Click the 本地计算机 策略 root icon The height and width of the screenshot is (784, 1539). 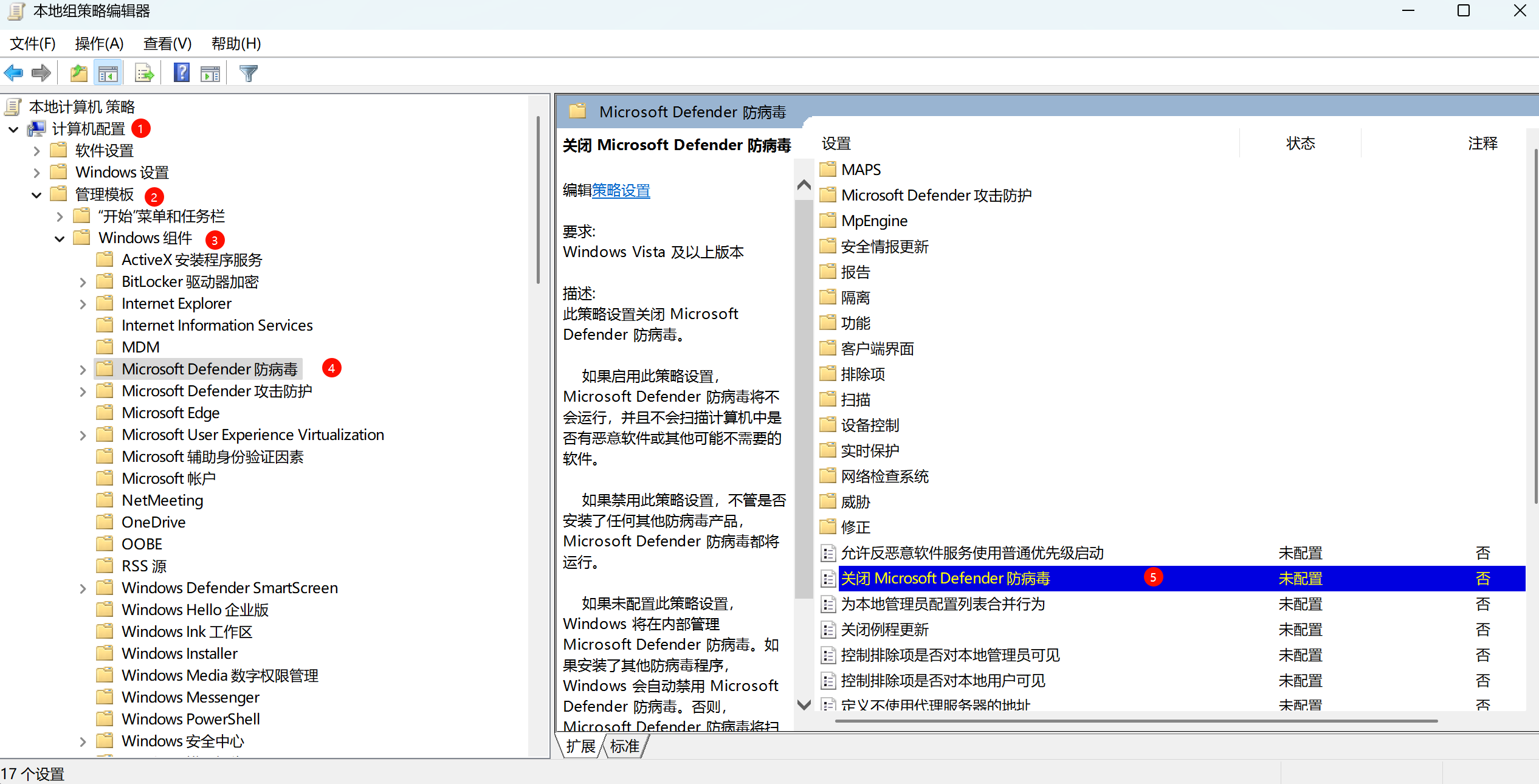[x=13, y=107]
